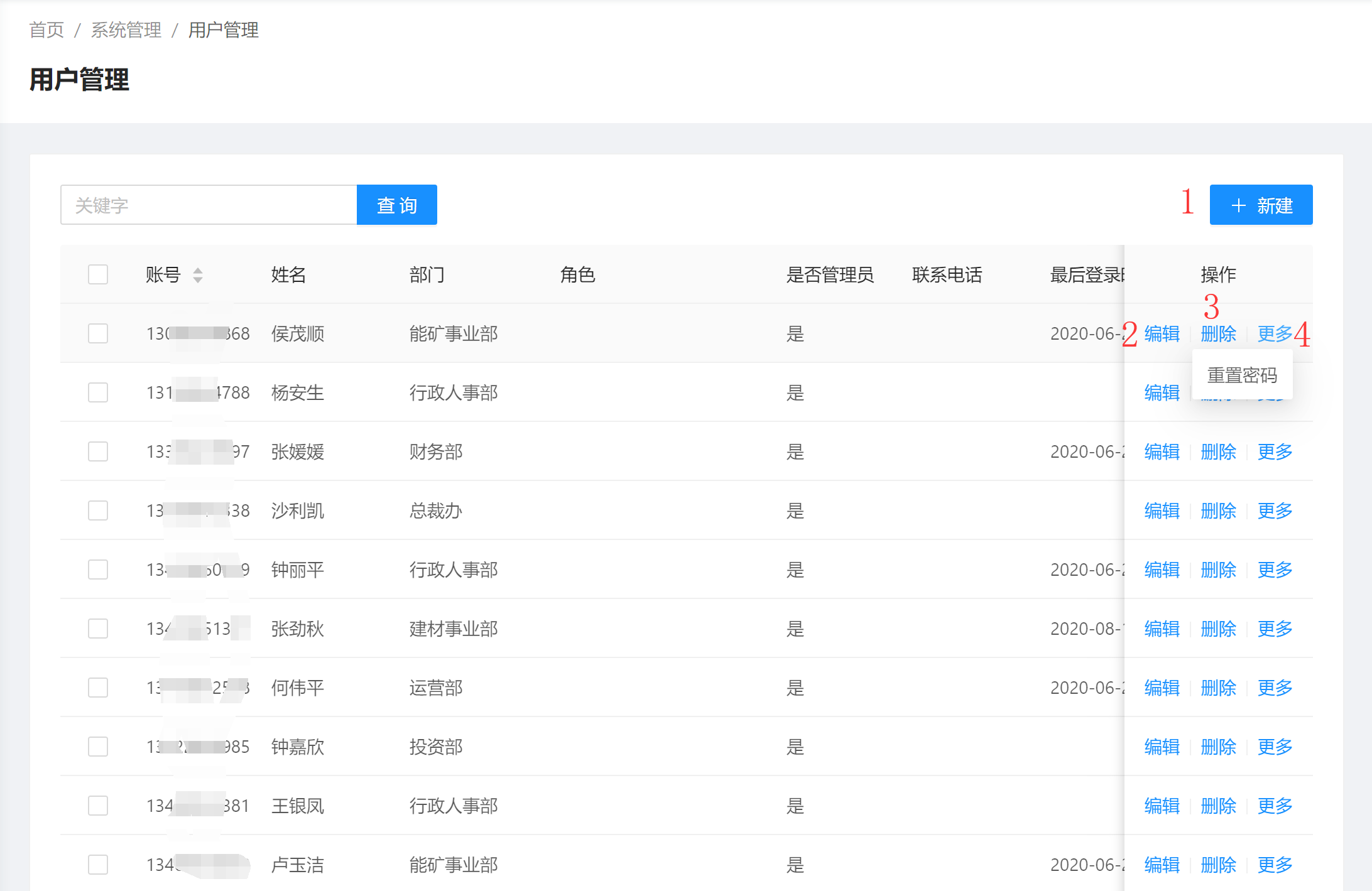Viewport: 1372px width, 891px height.
Task: Delete the user 钟丽平
Action: 1218,570
